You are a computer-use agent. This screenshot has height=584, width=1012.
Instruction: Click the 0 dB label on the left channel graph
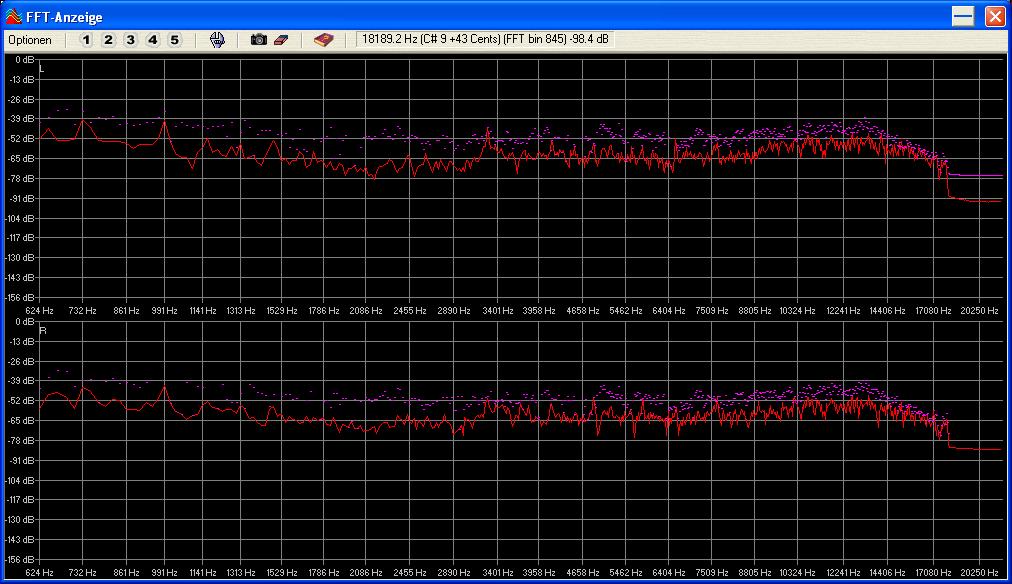coord(25,59)
